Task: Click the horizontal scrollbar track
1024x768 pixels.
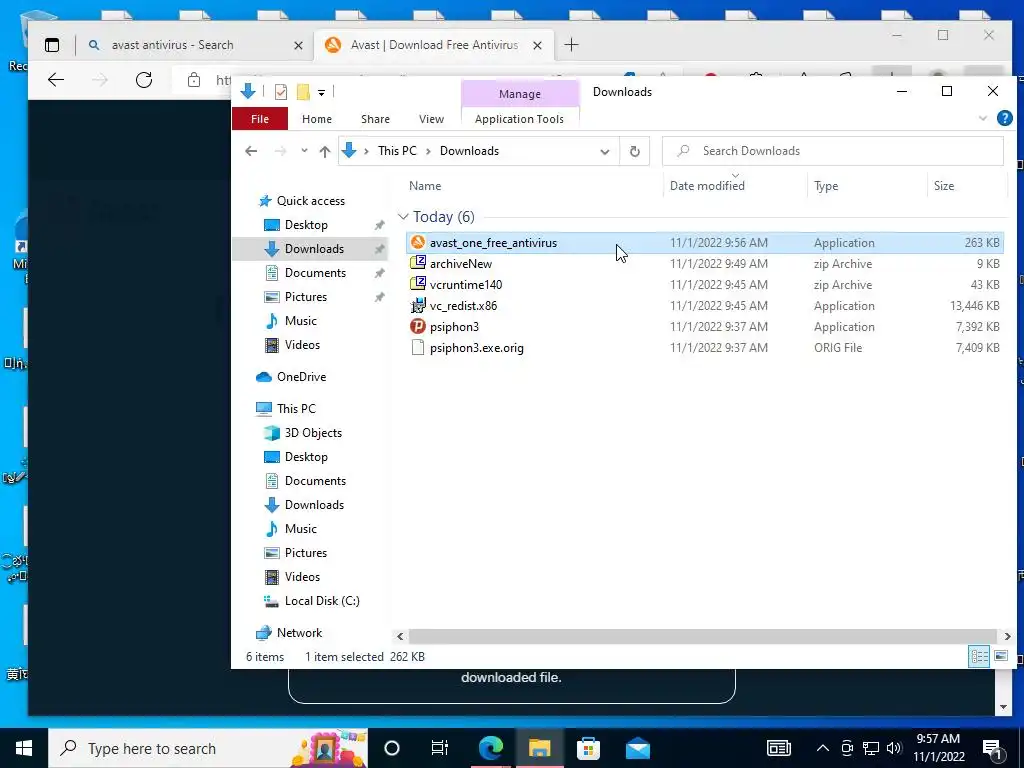Action: [x=703, y=636]
